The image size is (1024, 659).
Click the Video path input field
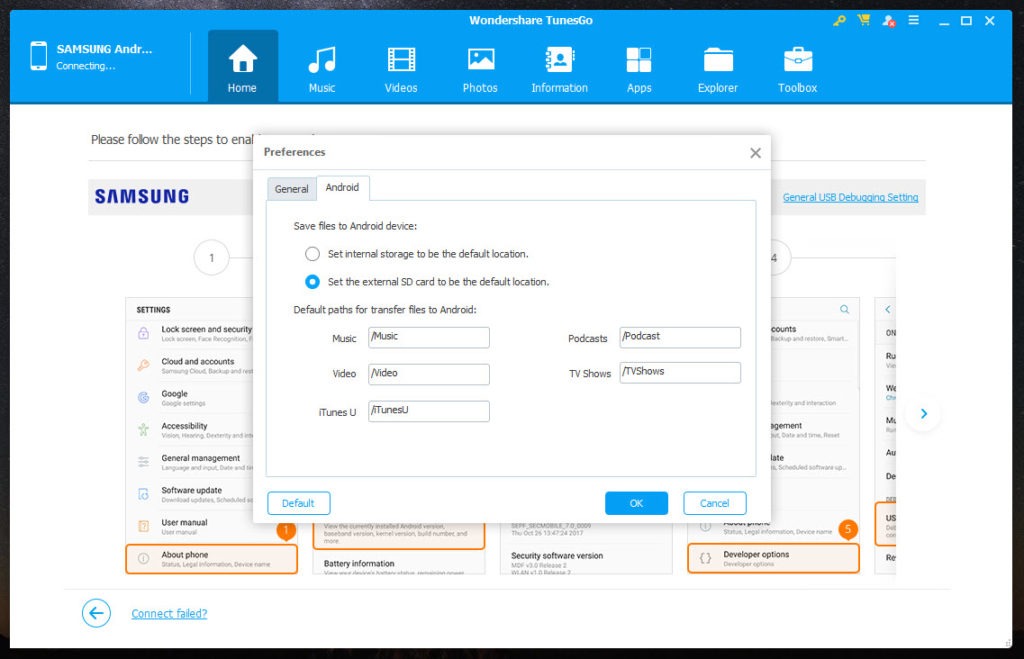click(428, 374)
